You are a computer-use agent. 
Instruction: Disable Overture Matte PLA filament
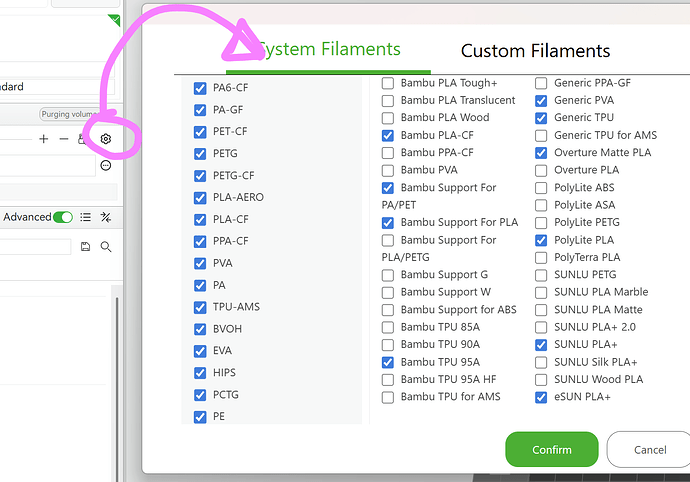click(541, 153)
